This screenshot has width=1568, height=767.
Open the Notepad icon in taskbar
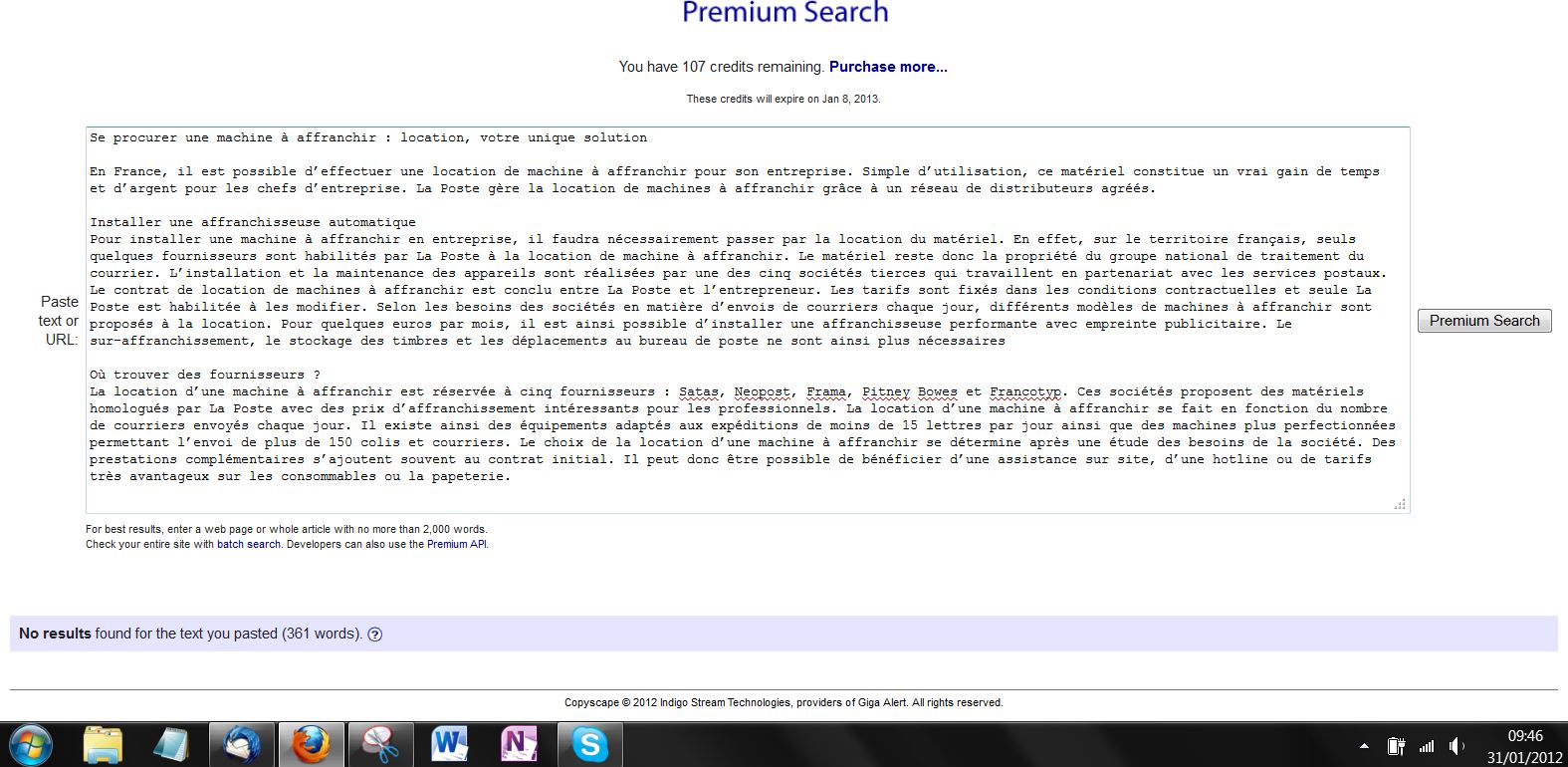tap(171, 745)
